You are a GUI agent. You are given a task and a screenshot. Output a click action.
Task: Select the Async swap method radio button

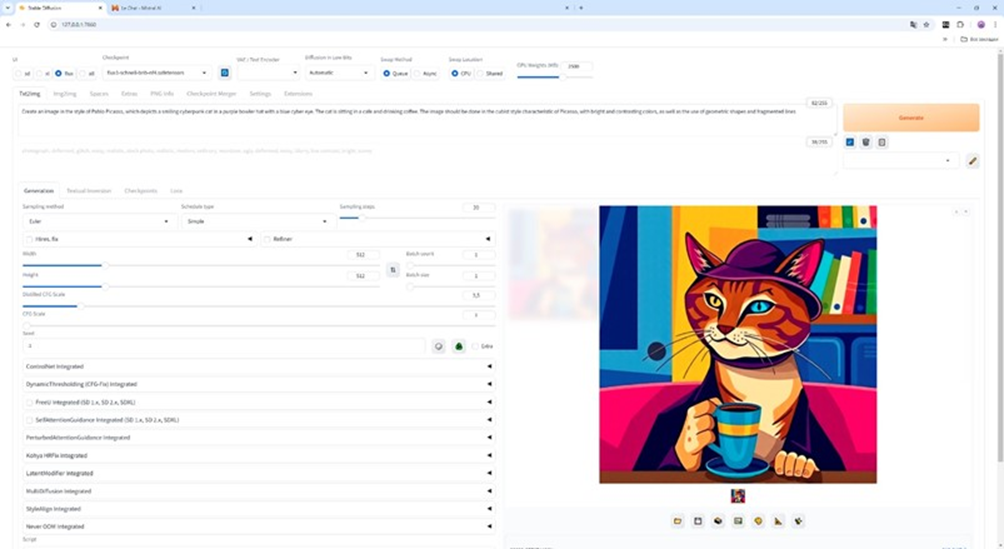pos(417,73)
